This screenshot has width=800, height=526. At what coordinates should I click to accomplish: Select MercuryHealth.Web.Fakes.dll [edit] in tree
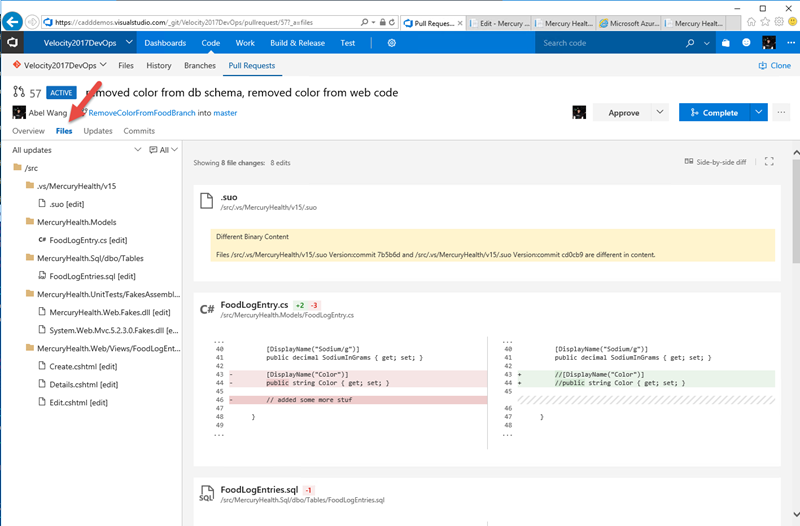point(110,312)
